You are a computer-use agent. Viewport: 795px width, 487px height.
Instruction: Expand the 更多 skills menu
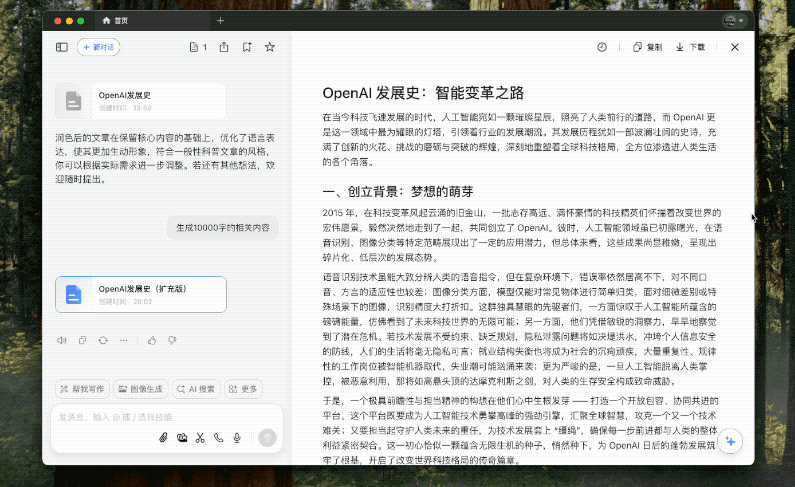[x=244, y=389]
